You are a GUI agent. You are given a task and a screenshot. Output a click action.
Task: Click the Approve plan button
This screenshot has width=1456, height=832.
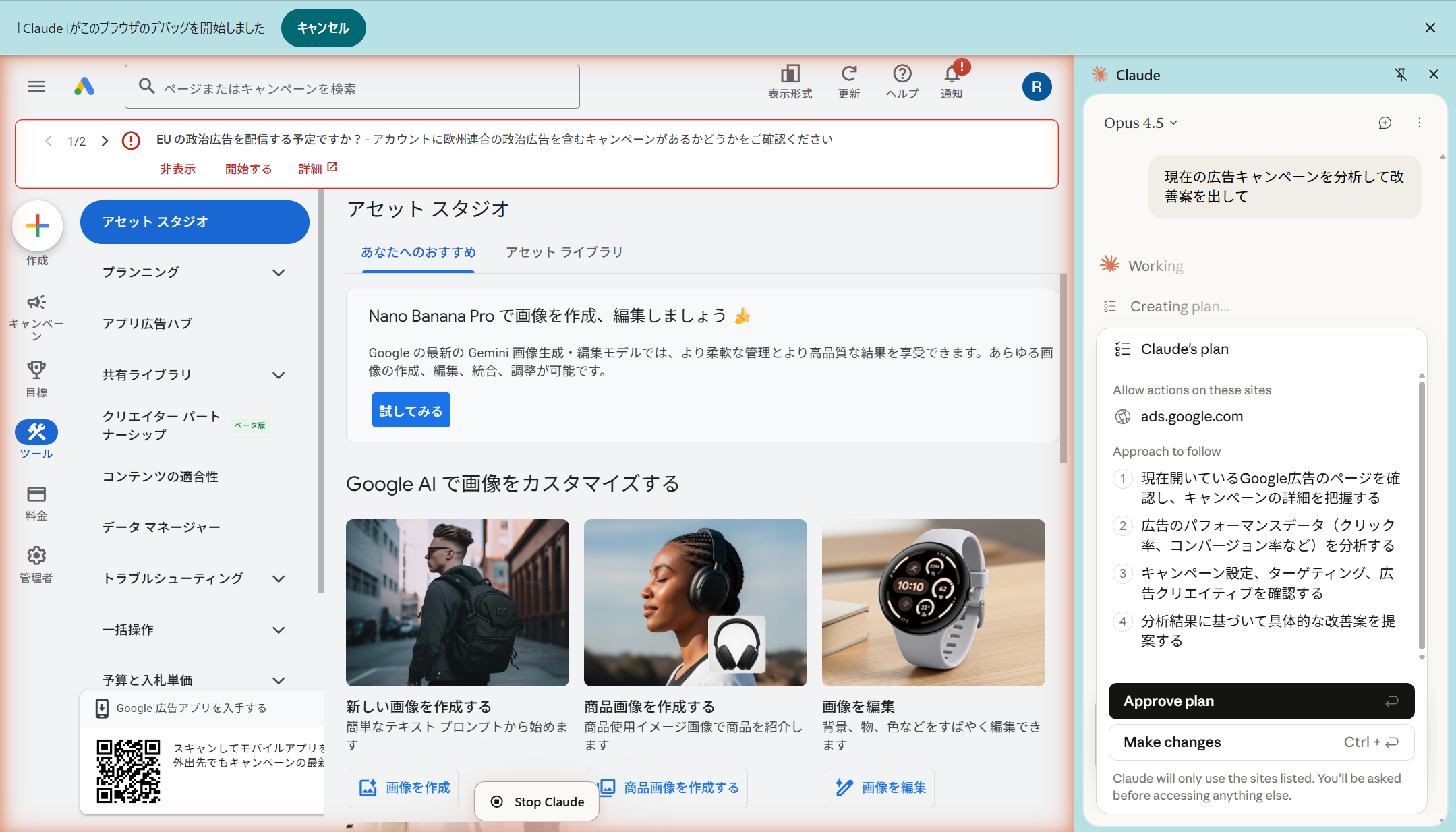pos(1260,701)
